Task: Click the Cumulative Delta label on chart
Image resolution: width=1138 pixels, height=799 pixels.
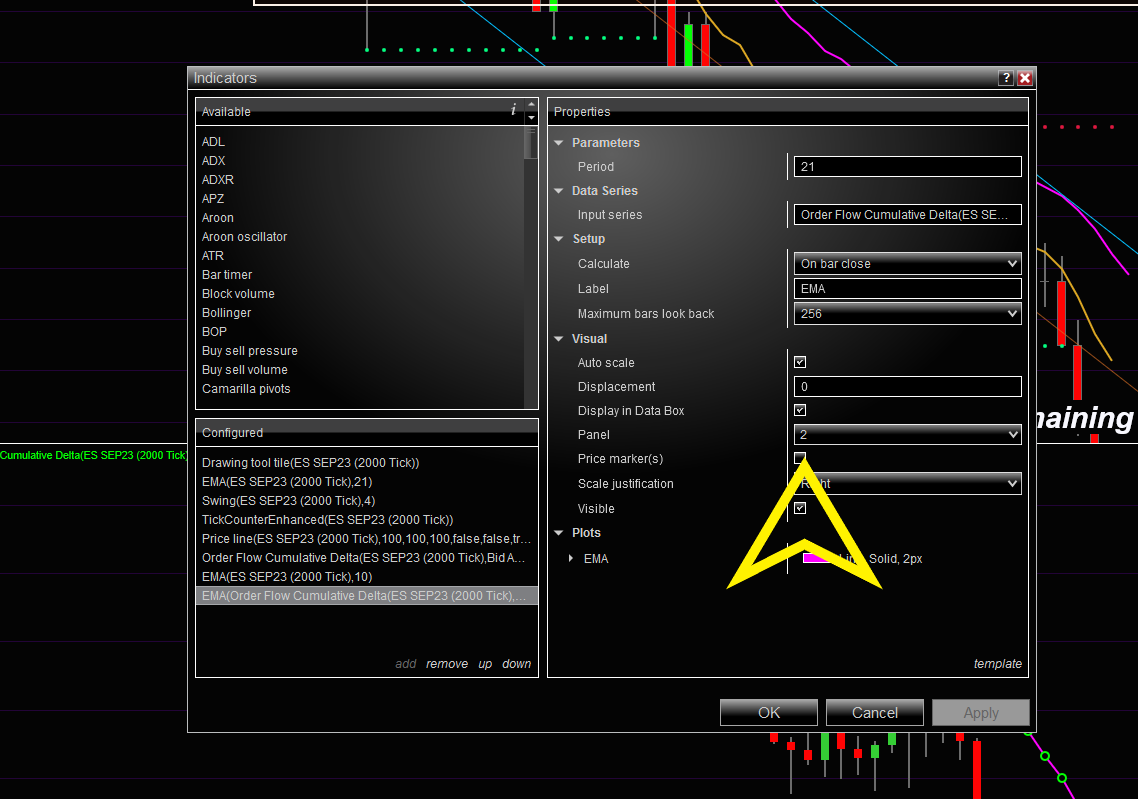Action: 94,455
